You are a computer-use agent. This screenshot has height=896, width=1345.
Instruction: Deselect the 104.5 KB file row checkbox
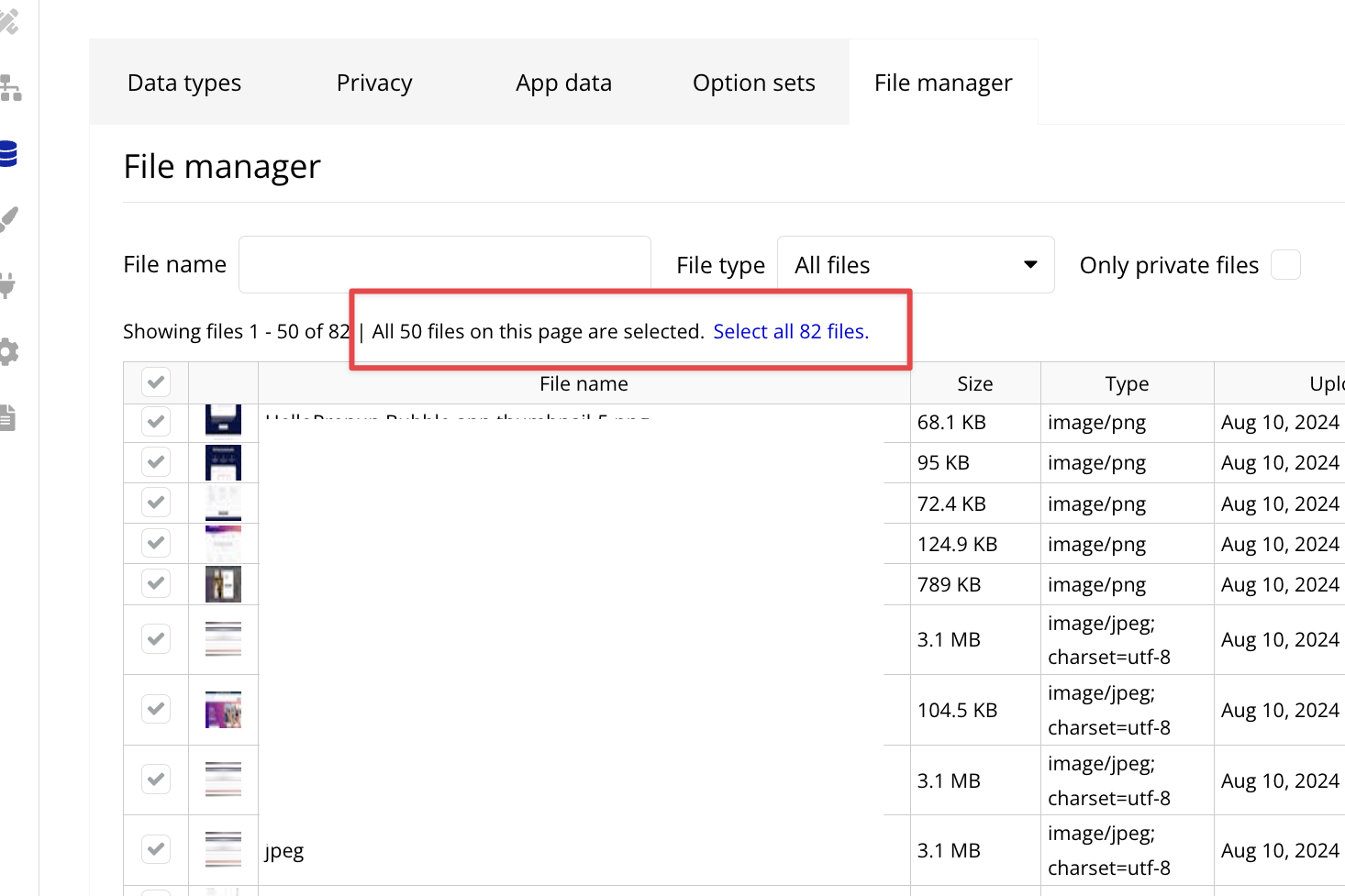[156, 709]
